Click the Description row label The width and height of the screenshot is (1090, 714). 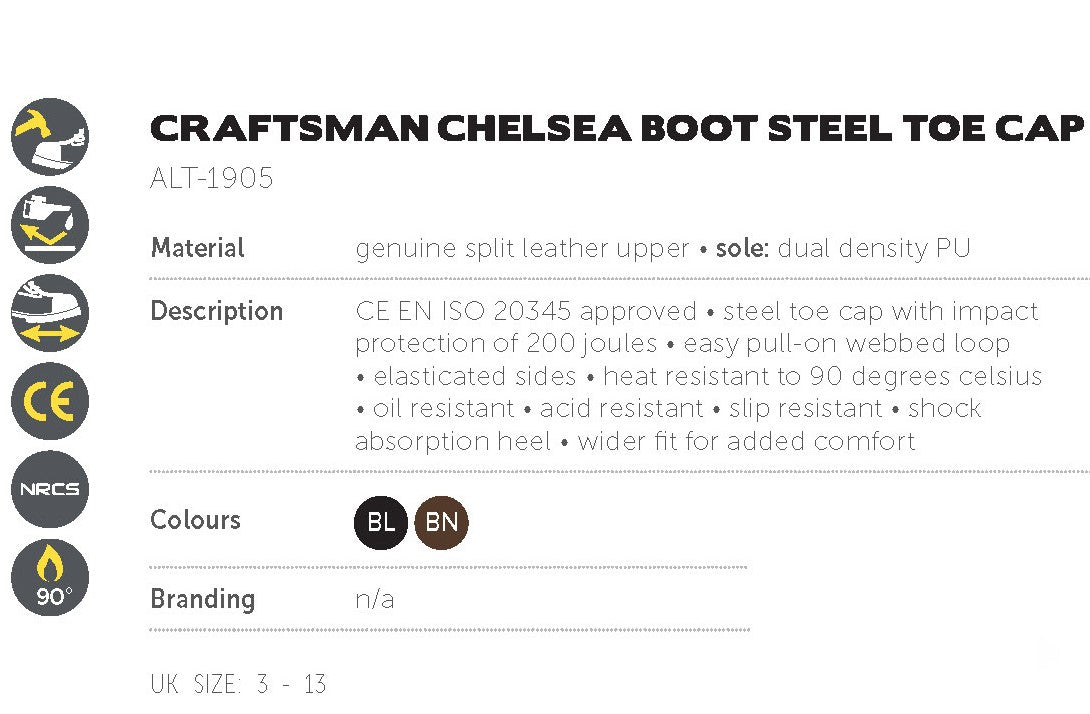tap(216, 311)
